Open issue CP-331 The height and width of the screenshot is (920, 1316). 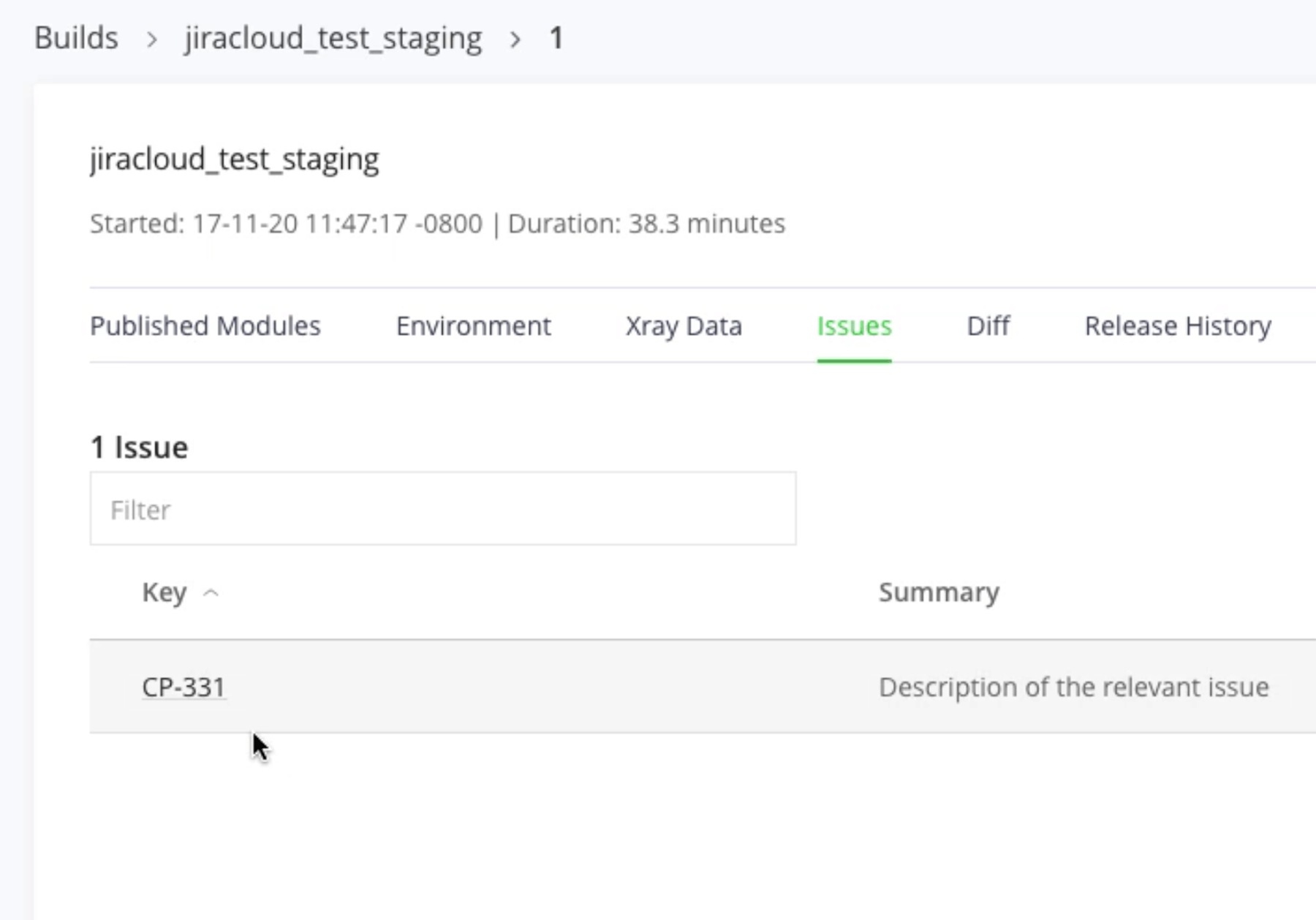click(184, 686)
